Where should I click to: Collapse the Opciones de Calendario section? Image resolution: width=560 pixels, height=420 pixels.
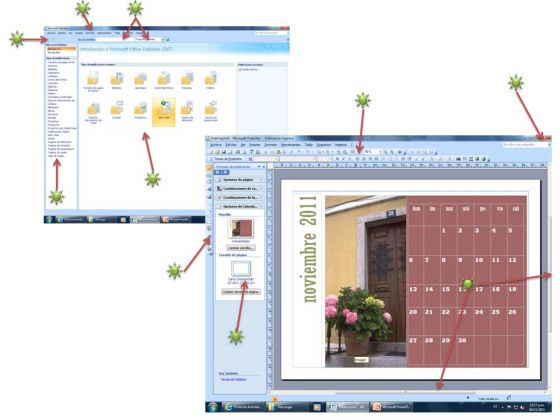click(x=240, y=206)
